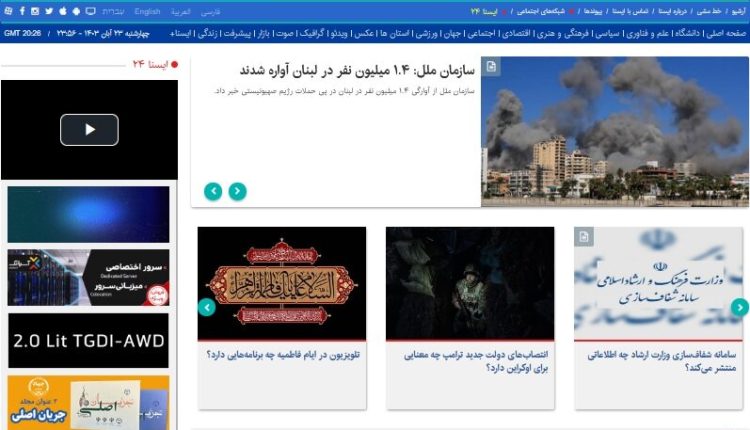Image resolution: width=750 pixels, height=430 pixels.
Task: Switch language to العربية
Action: (x=180, y=11)
